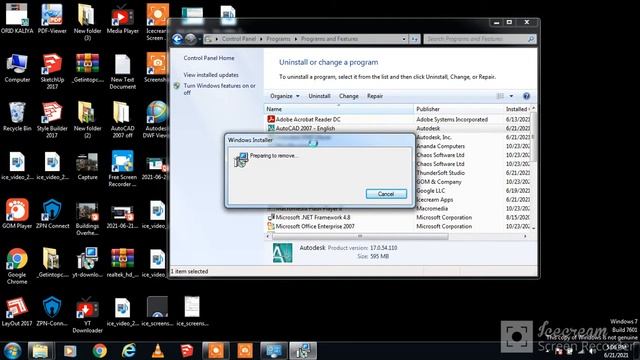Open SketchUp from the taskbar
The image size is (640, 360).
pos(187,351)
